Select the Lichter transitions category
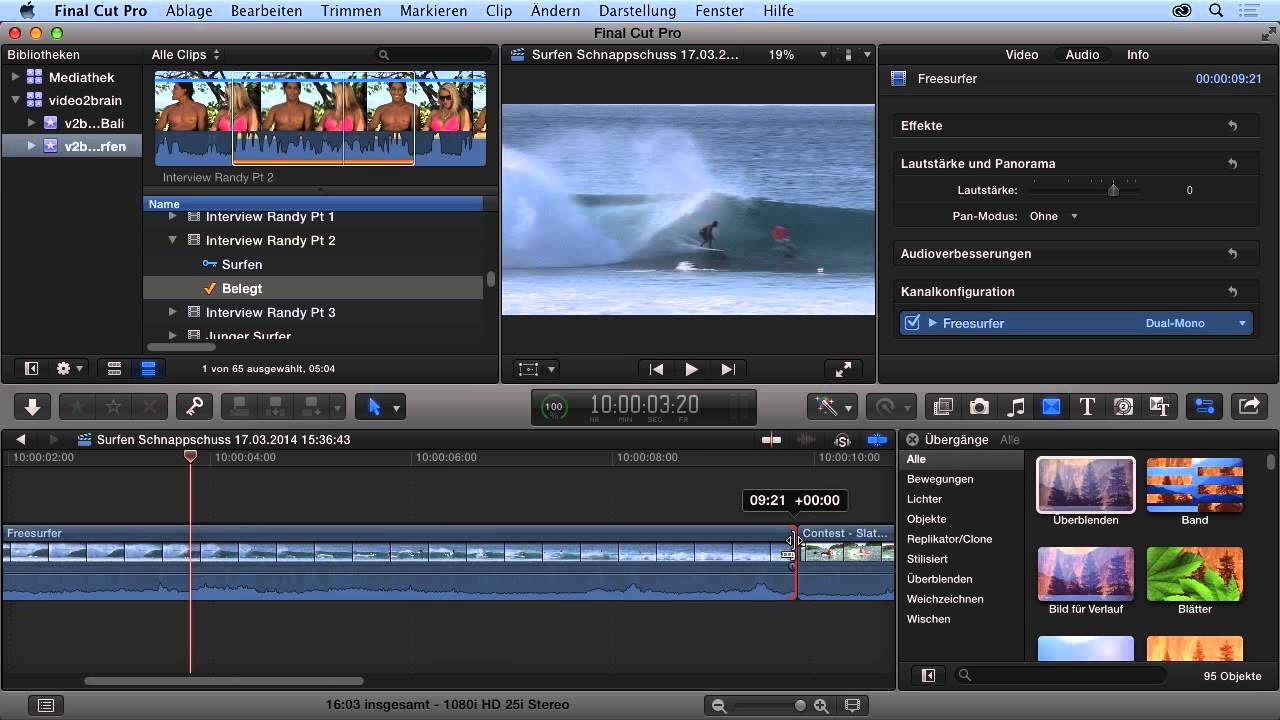The width and height of the screenshot is (1280, 720). coord(925,499)
